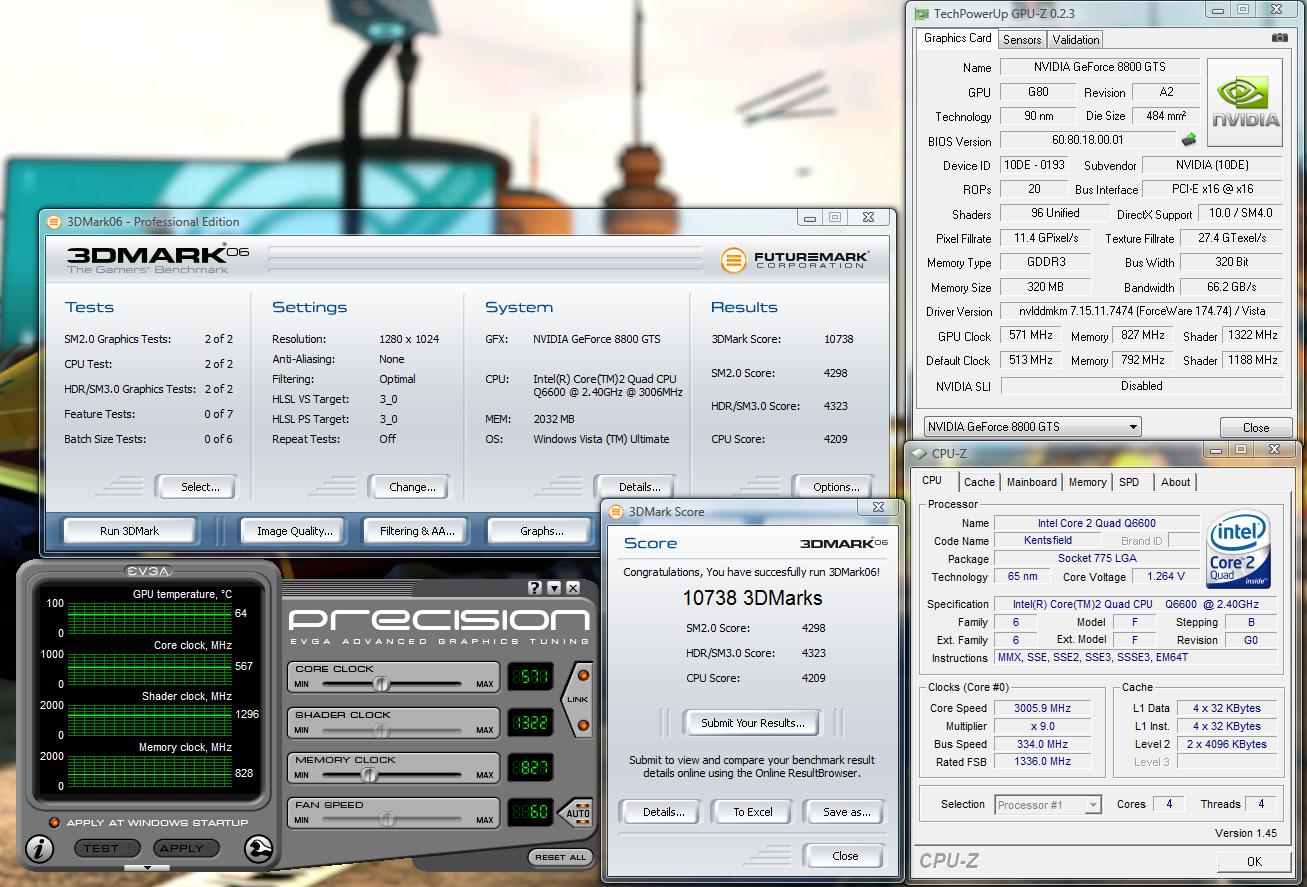1307x887 pixels.
Task: Click the Precision help question mark icon
Action: click(x=535, y=588)
